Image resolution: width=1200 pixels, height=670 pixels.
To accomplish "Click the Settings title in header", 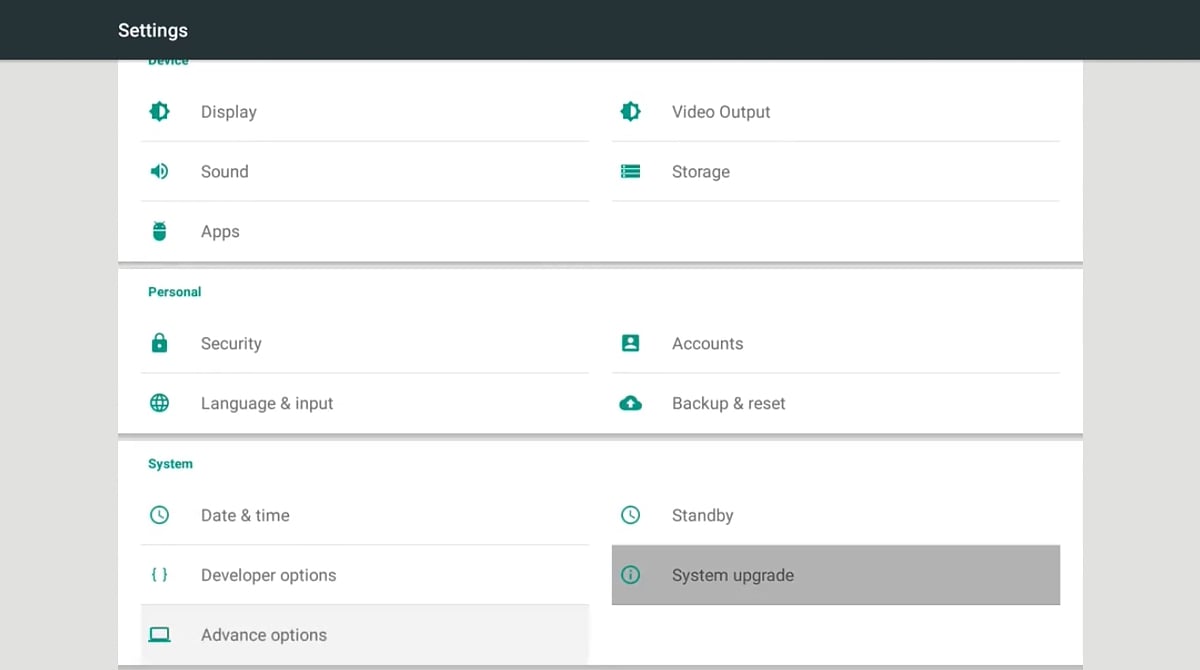I will tap(153, 30).
